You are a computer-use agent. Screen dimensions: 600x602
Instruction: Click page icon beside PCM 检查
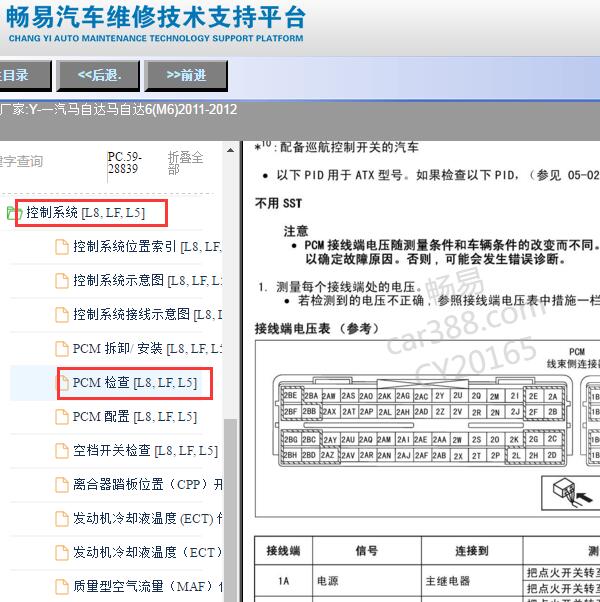pyautogui.click(x=62, y=383)
